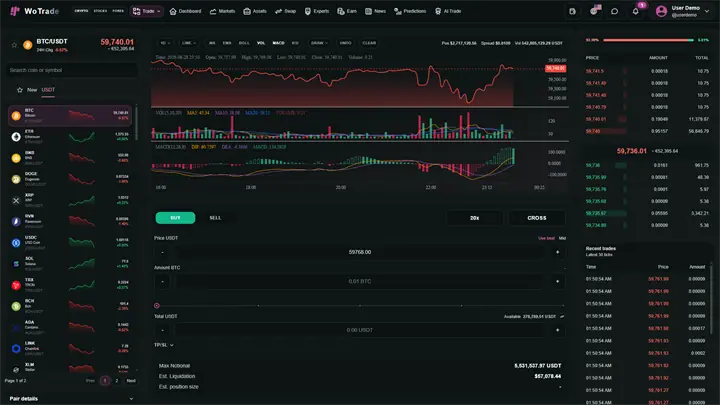Open the AI Trade page
The width and height of the screenshot is (720, 405).
click(448, 11)
